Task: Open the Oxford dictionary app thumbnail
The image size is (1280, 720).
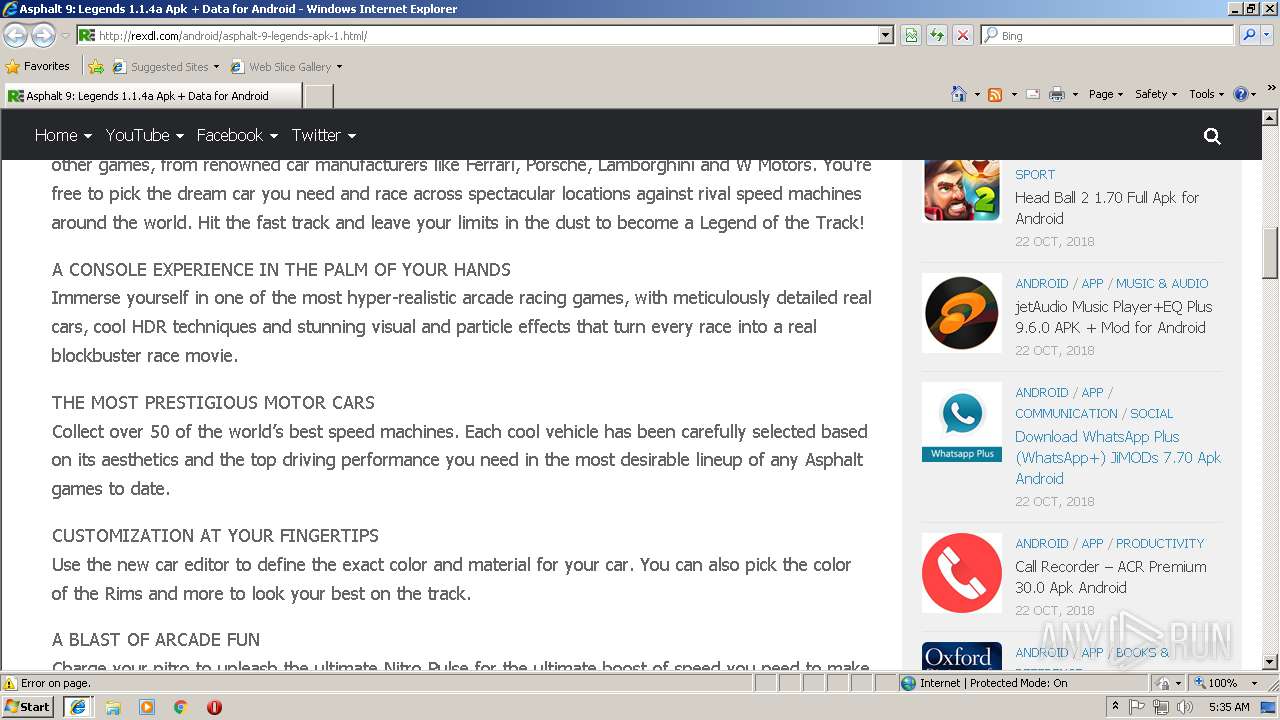Action: (961, 656)
